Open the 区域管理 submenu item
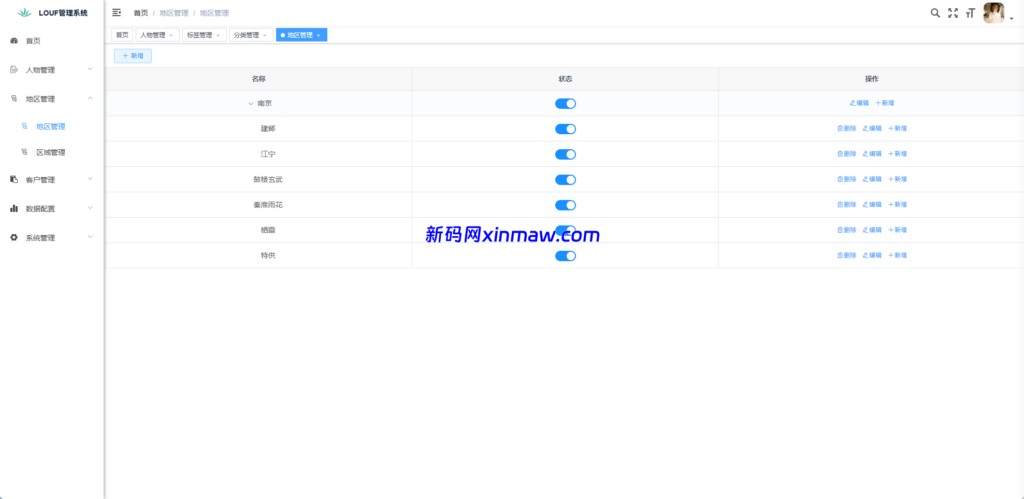 (x=52, y=153)
